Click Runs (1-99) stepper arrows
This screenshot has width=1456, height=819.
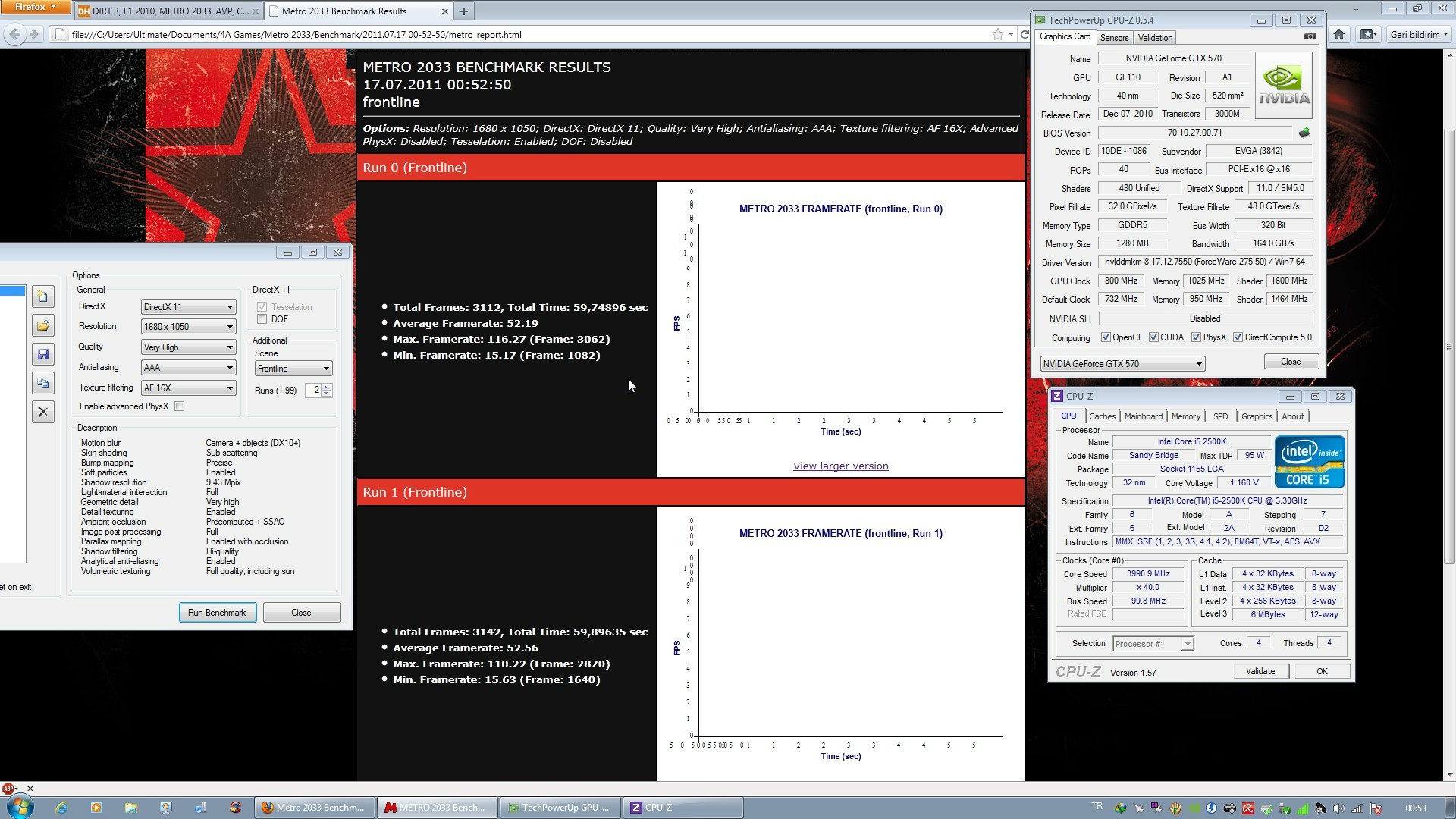pos(326,391)
